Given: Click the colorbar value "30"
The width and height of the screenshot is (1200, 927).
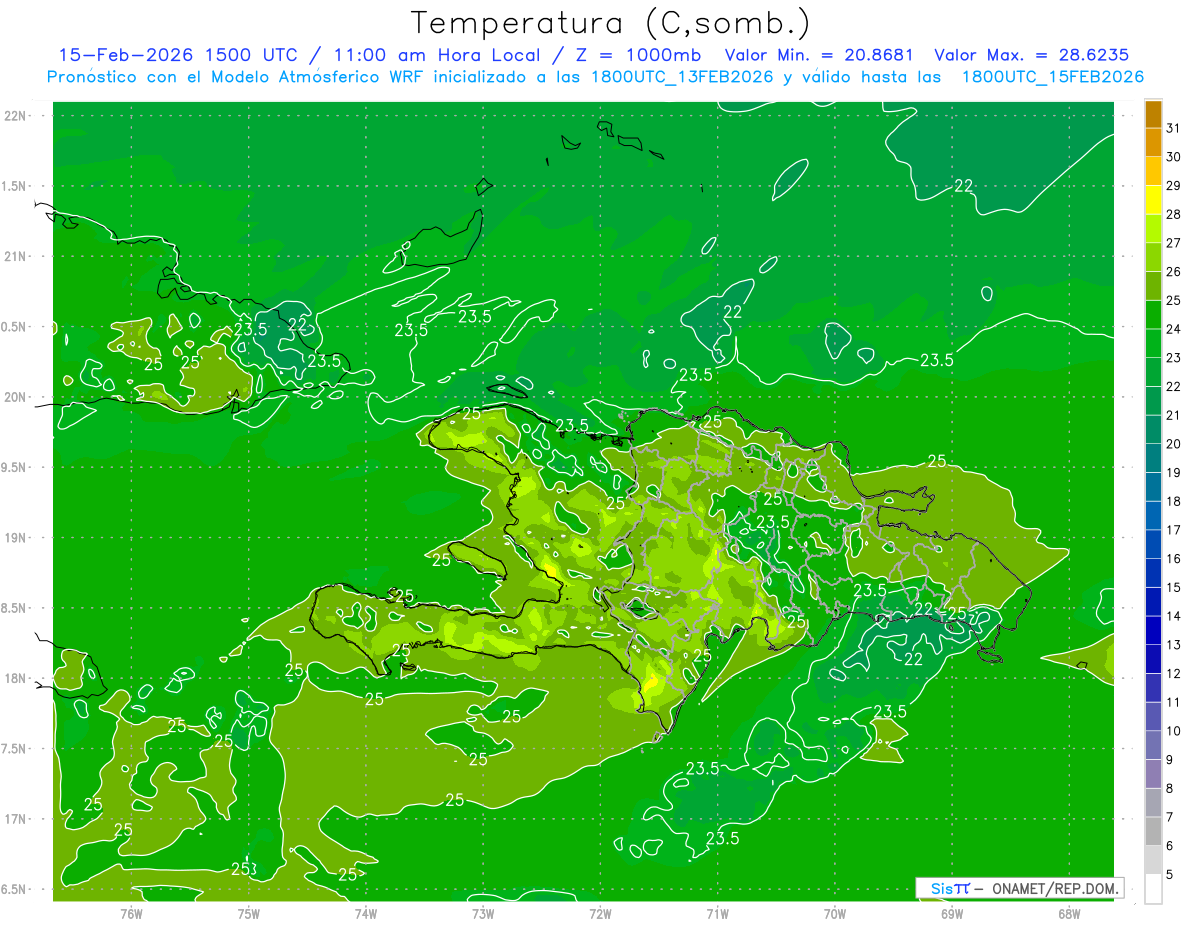Looking at the screenshot, I should [x=1174, y=157].
